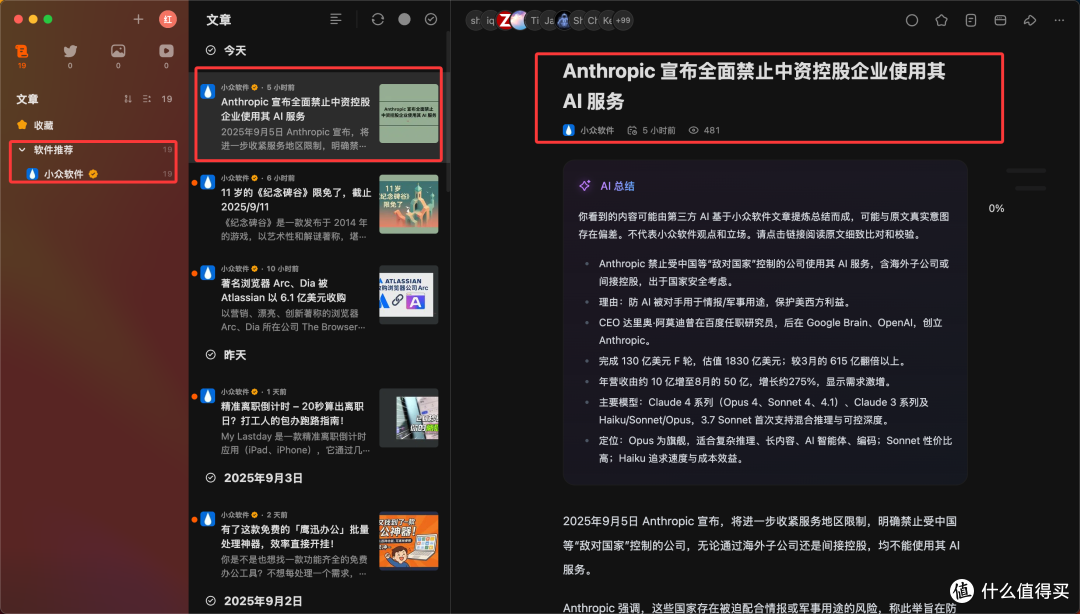Refresh the article list
The image size is (1080, 614).
point(377,19)
